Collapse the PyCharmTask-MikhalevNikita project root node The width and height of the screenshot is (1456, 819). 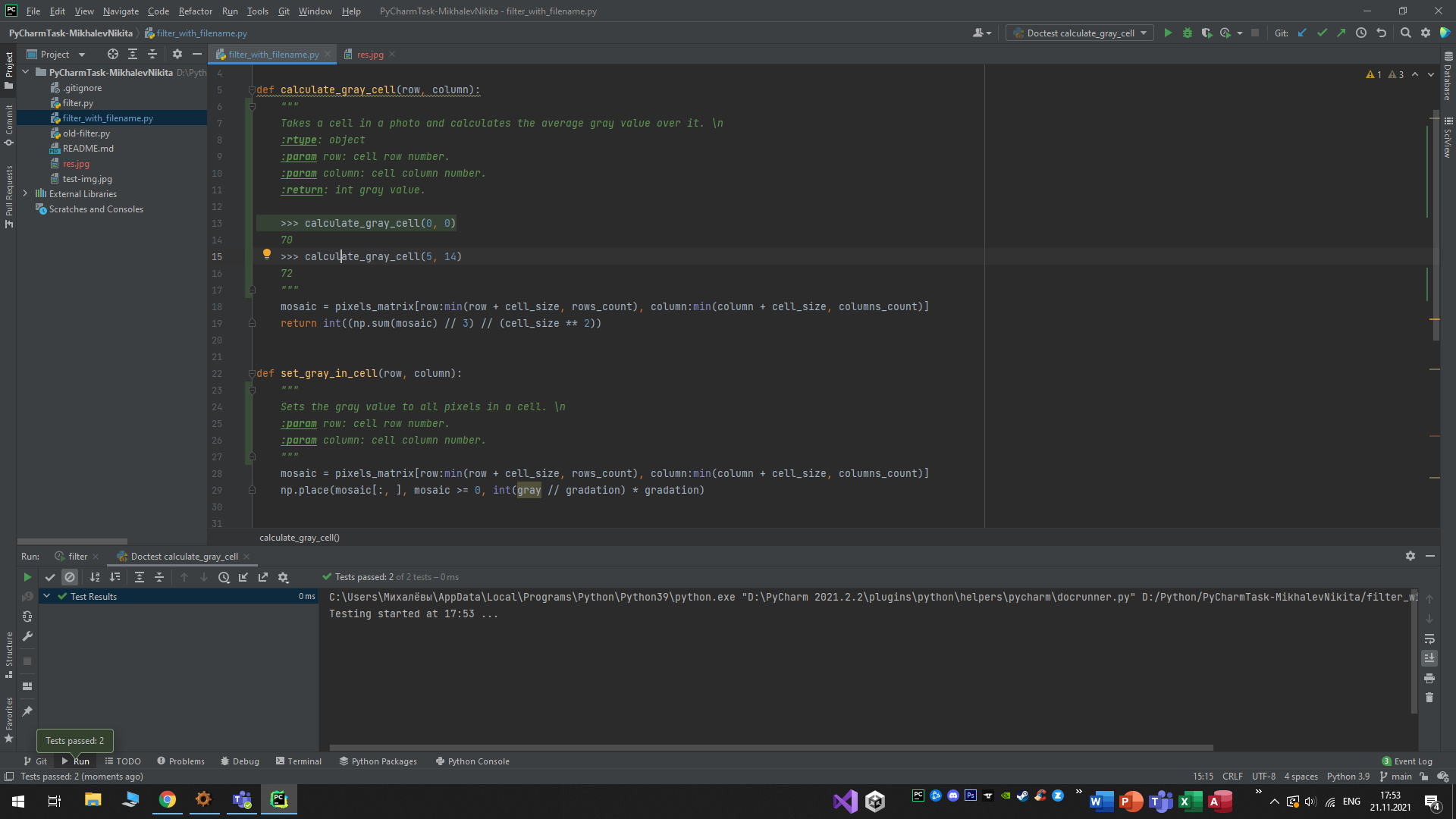pos(26,72)
